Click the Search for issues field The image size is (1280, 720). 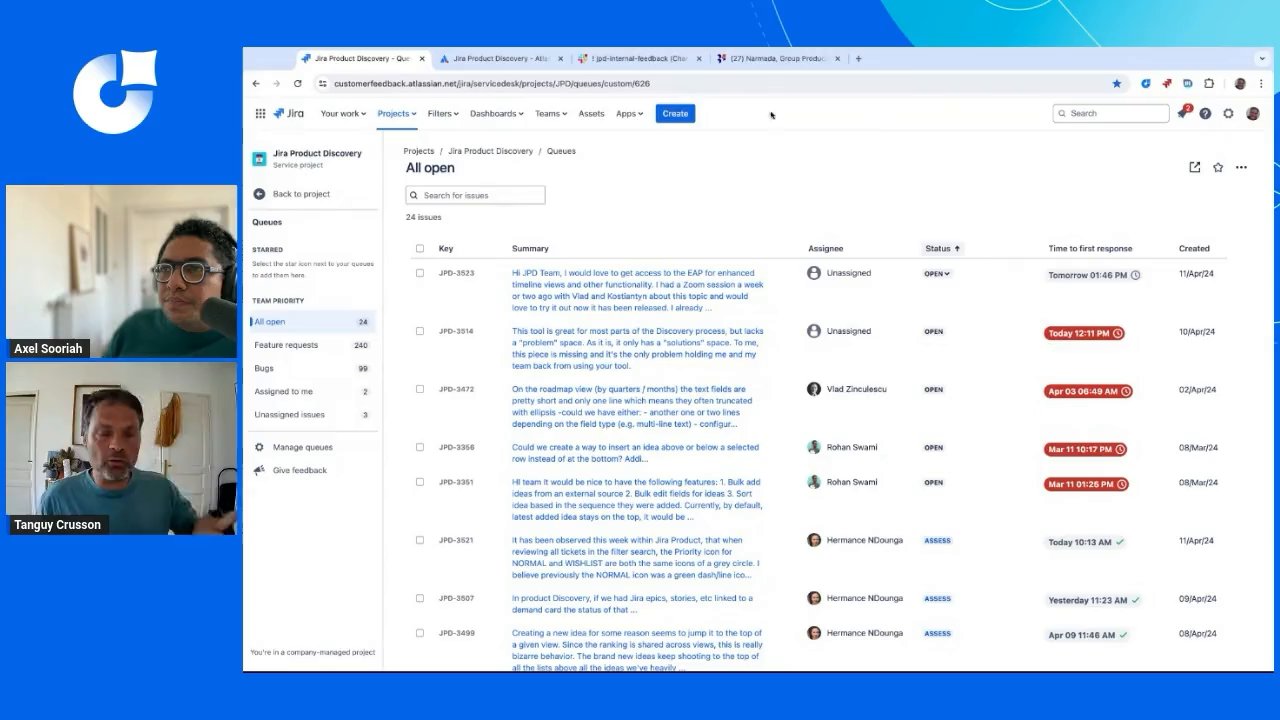(475, 195)
